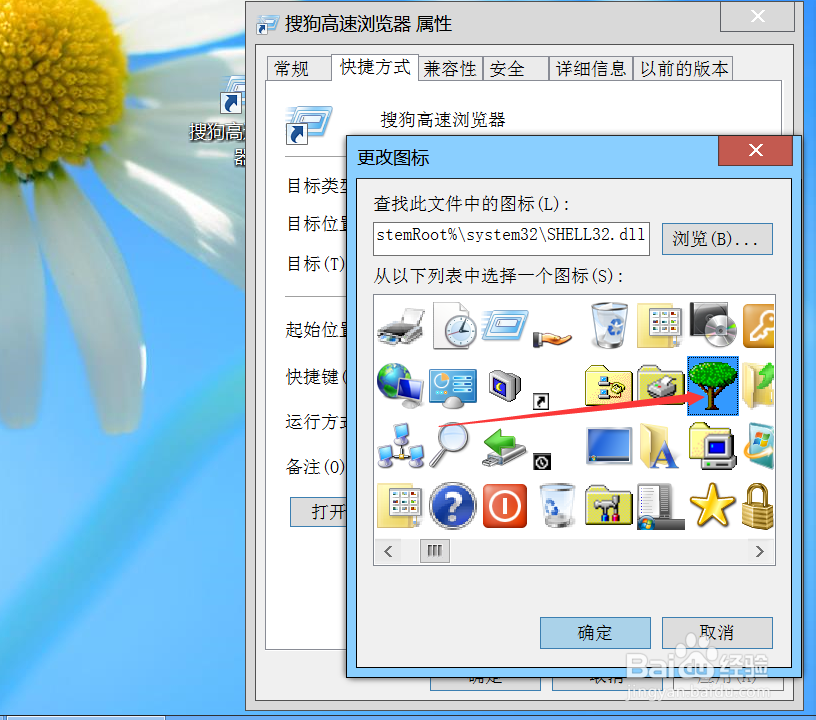Select the CD drive disc icon
This screenshot has height=720, width=816.
[x=713, y=325]
